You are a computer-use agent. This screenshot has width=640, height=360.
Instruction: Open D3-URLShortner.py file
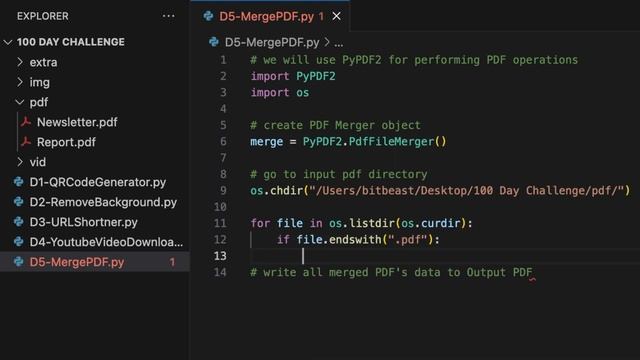tap(83, 222)
